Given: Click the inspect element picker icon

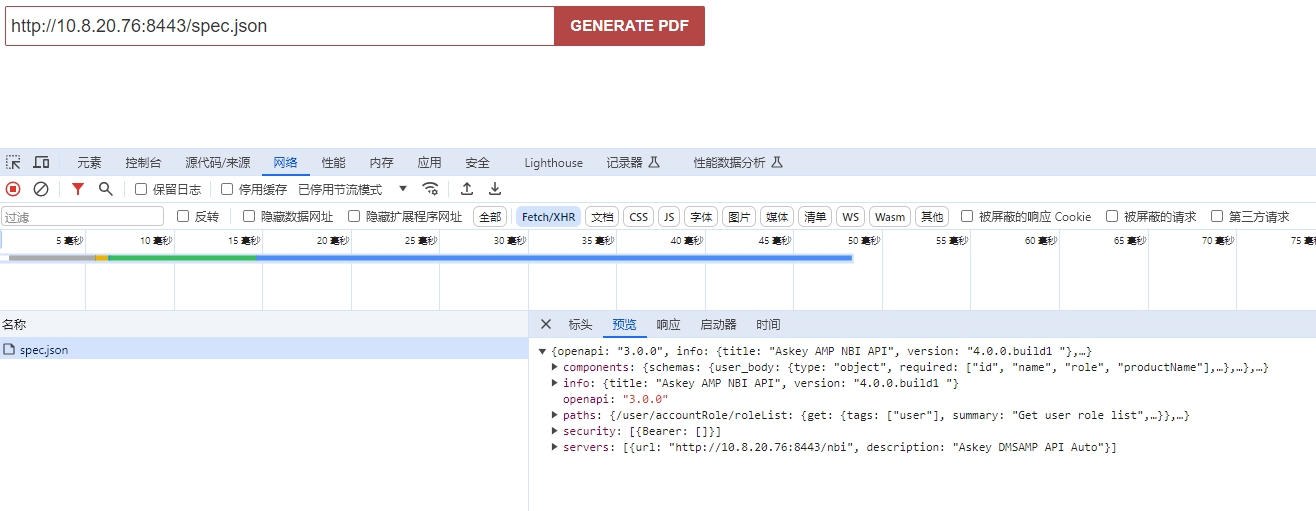Looking at the screenshot, I should pyautogui.click(x=13, y=162).
